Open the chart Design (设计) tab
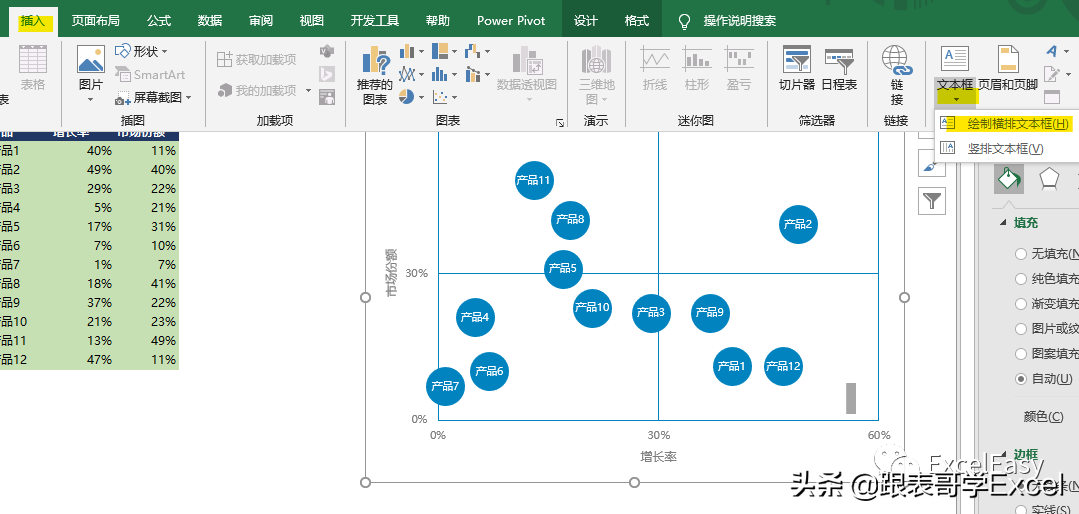Image resolution: width=1079 pixels, height=514 pixels. click(586, 21)
